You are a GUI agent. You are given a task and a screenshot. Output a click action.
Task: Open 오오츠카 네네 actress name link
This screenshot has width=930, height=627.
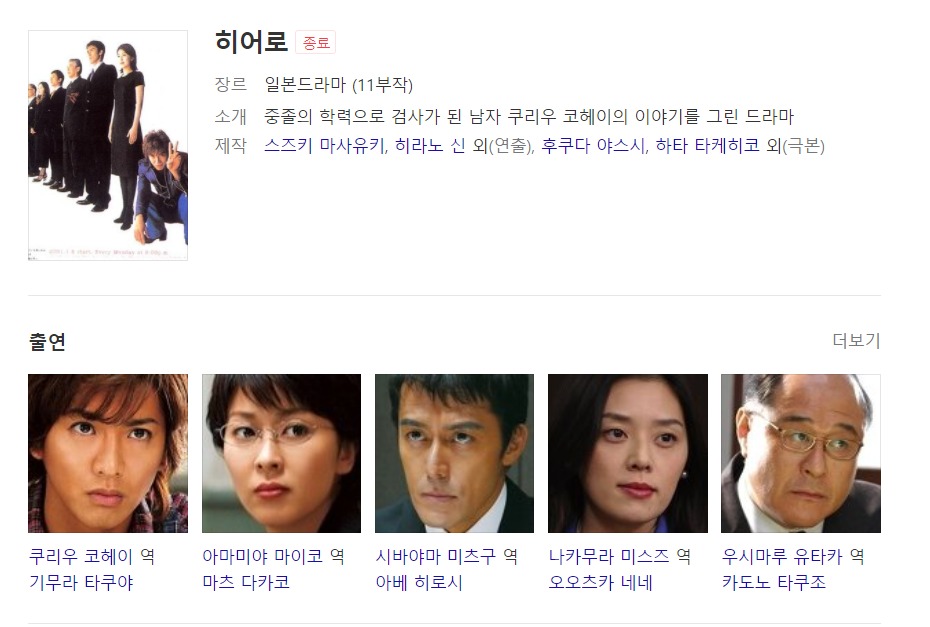600,583
